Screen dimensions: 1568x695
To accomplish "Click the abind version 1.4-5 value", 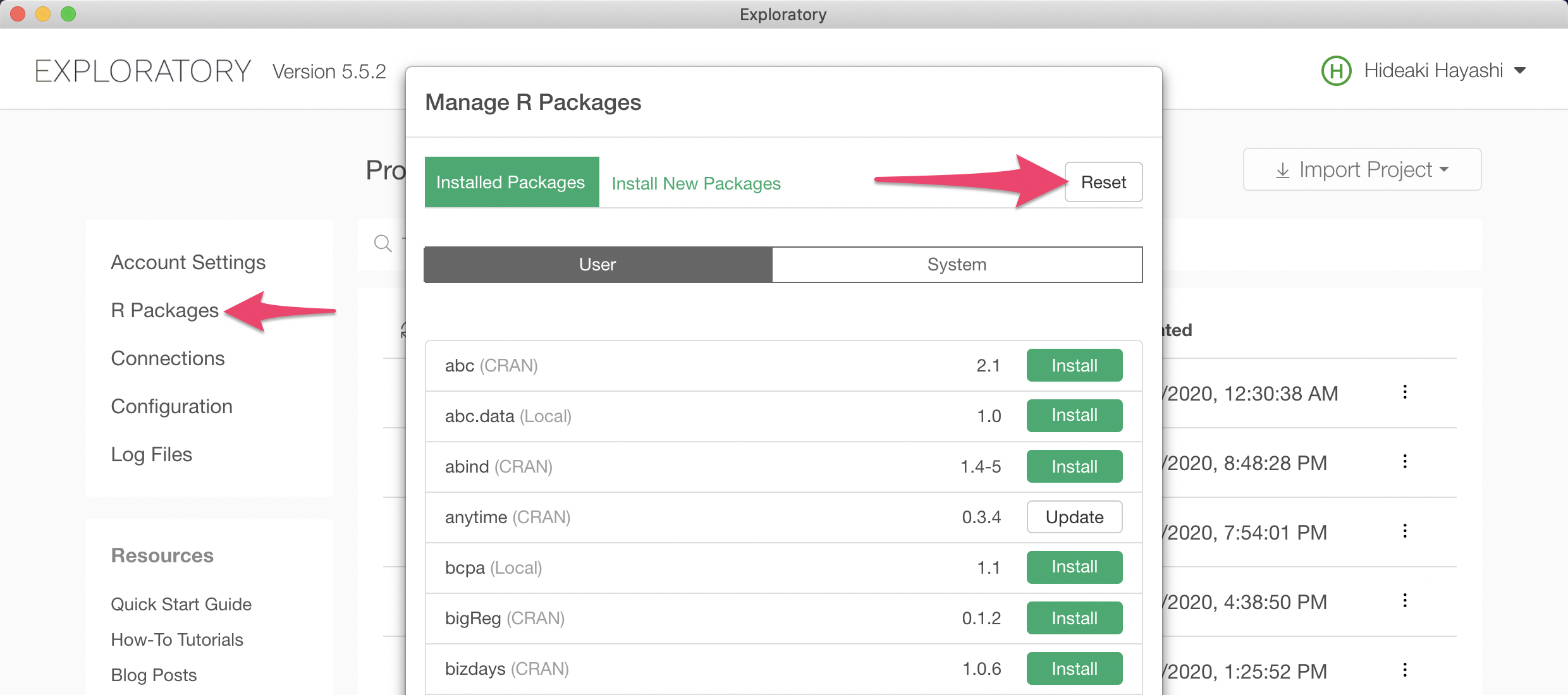I will point(981,466).
